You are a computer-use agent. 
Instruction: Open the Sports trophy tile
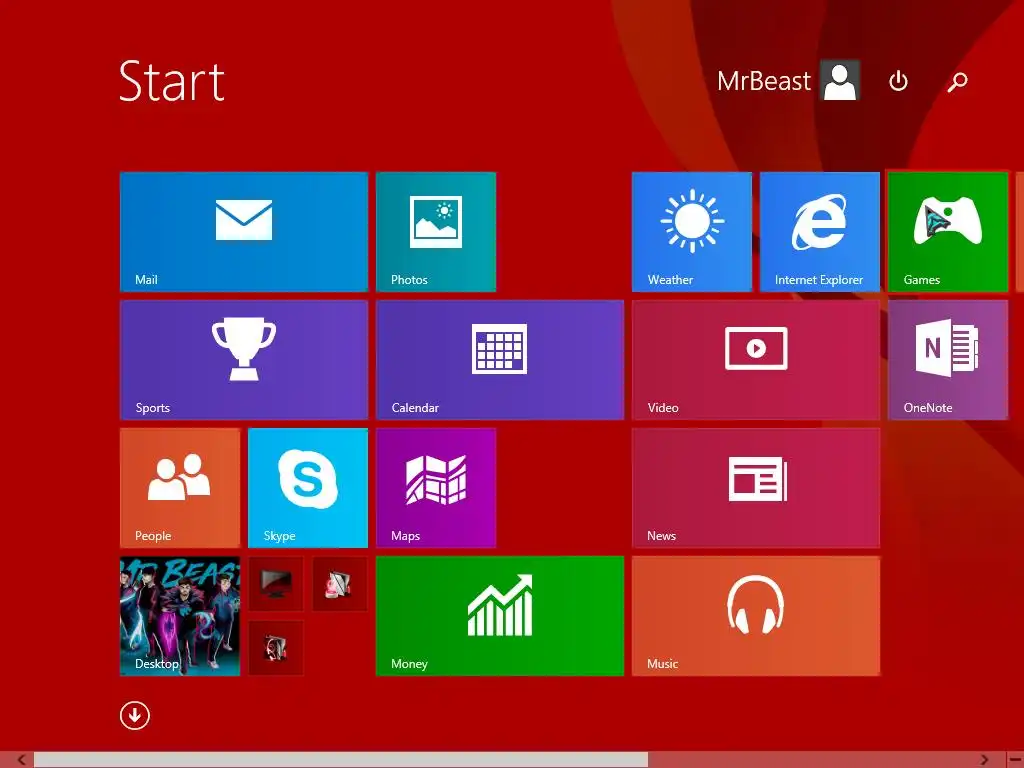pyautogui.click(x=244, y=360)
